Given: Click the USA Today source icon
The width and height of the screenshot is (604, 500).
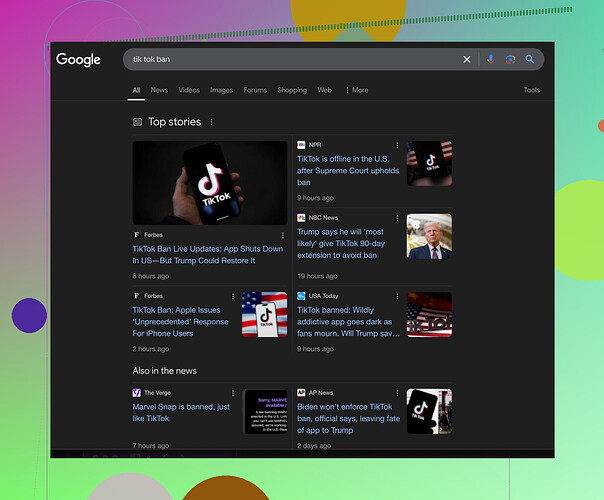Looking at the screenshot, I should [x=301, y=296].
